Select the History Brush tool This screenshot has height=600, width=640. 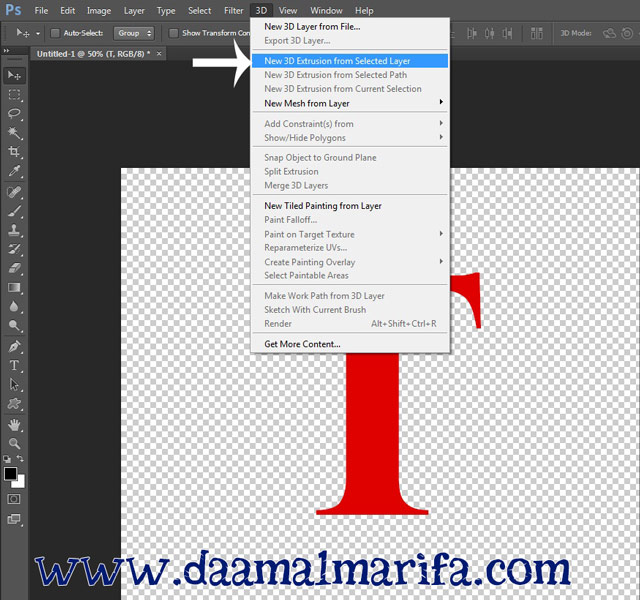click(x=14, y=249)
